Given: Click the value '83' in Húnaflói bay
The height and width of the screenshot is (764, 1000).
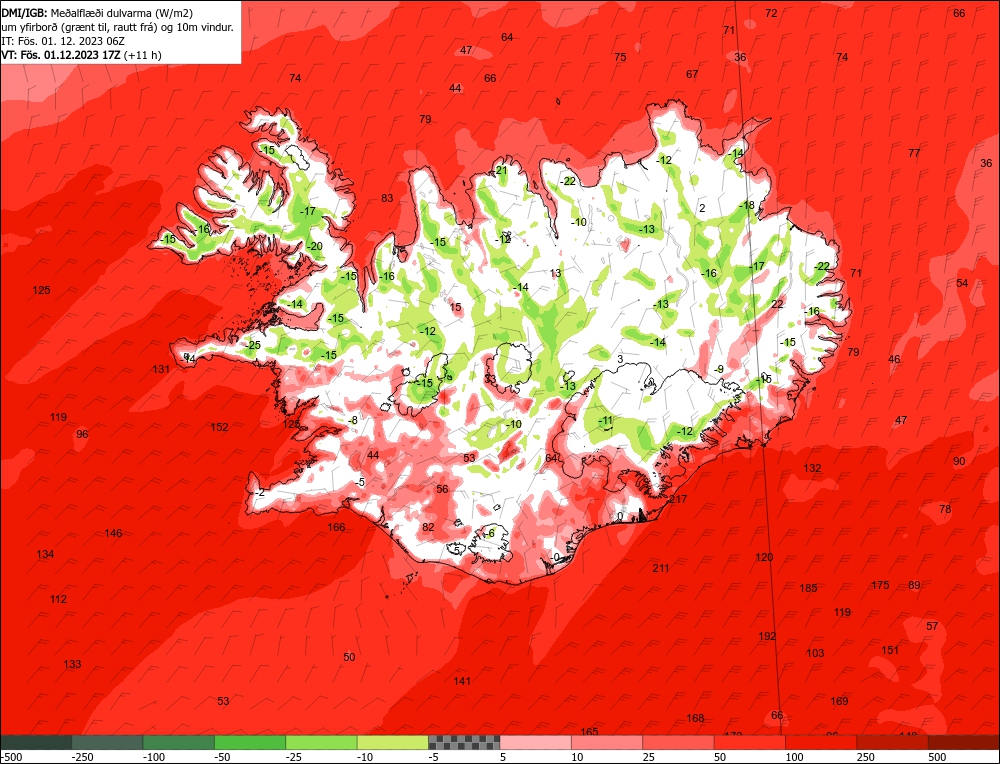Looking at the screenshot, I should (387, 198).
